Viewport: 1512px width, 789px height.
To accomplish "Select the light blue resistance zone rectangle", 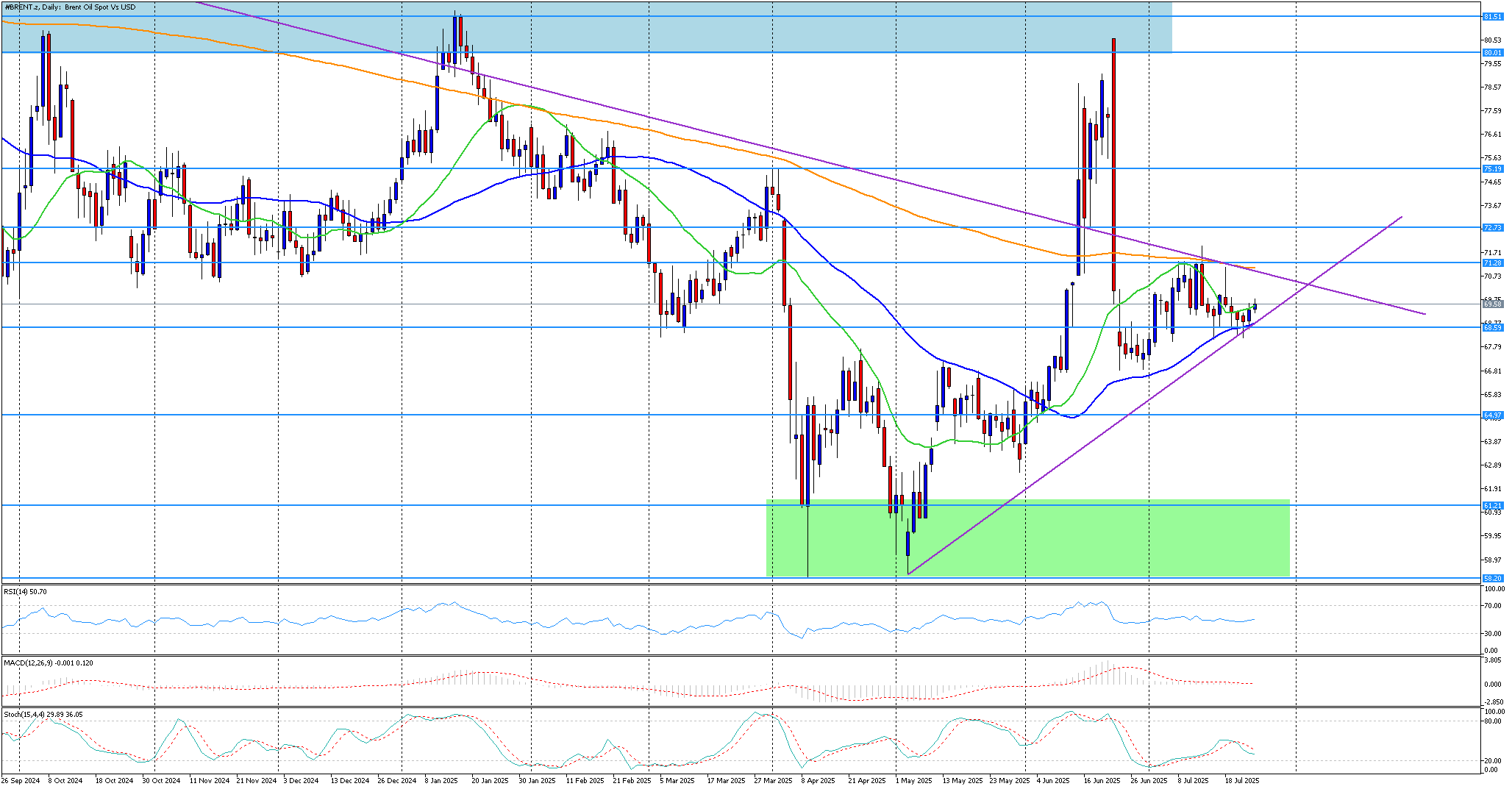I will [x=586, y=26].
